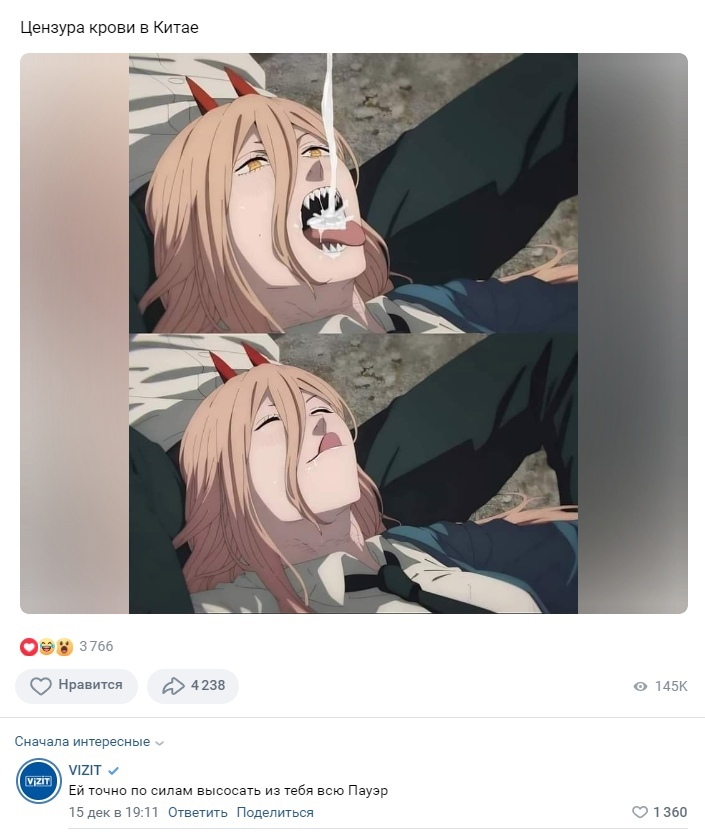
Task: Click the red heart reaction emoji
Action: click(x=28, y=646)
